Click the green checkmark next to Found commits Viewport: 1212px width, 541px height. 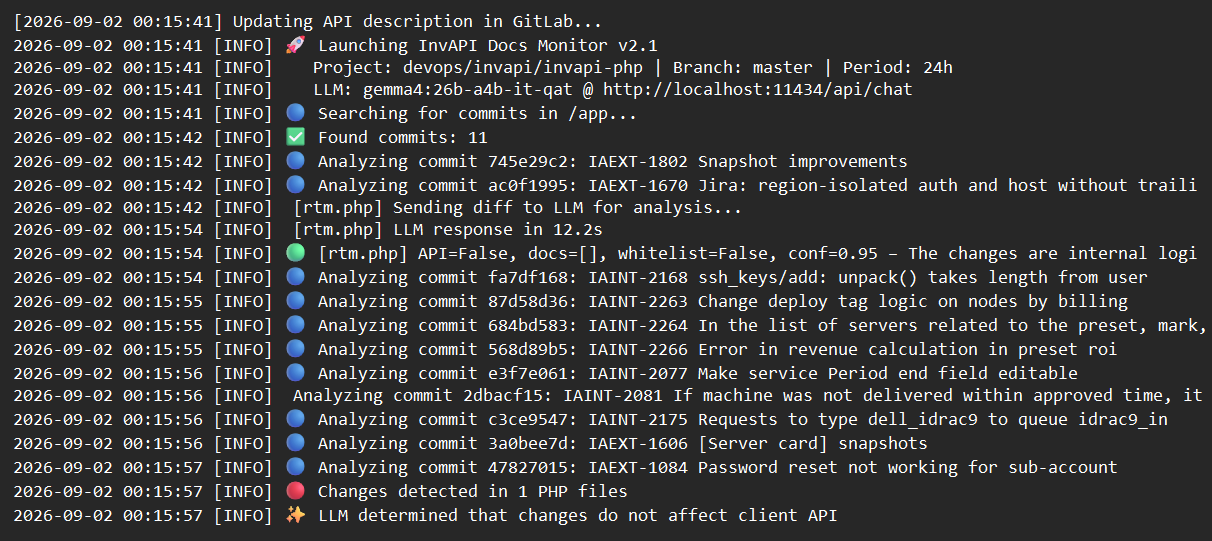294,137
